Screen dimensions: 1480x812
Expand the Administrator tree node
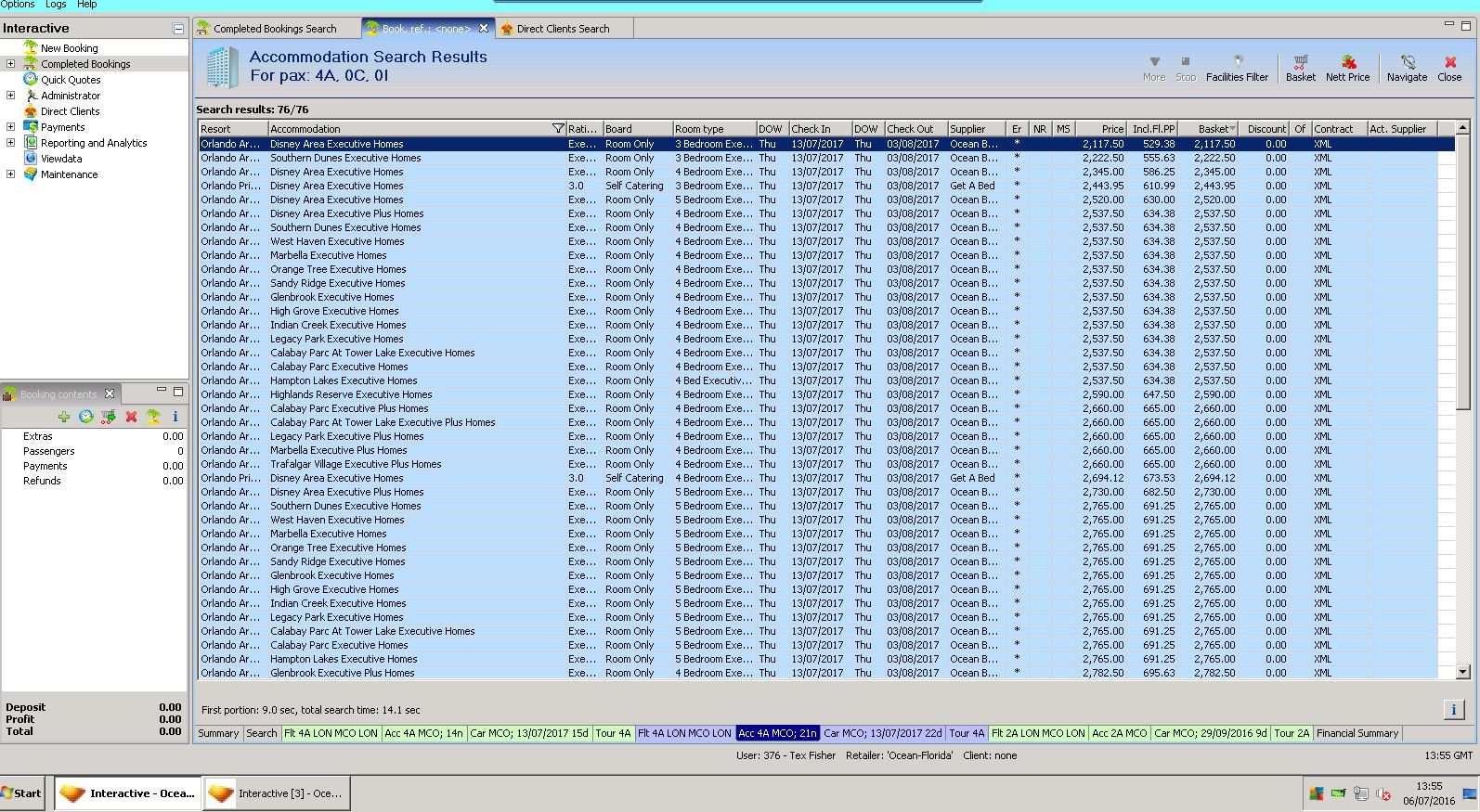tap(11, 96)
